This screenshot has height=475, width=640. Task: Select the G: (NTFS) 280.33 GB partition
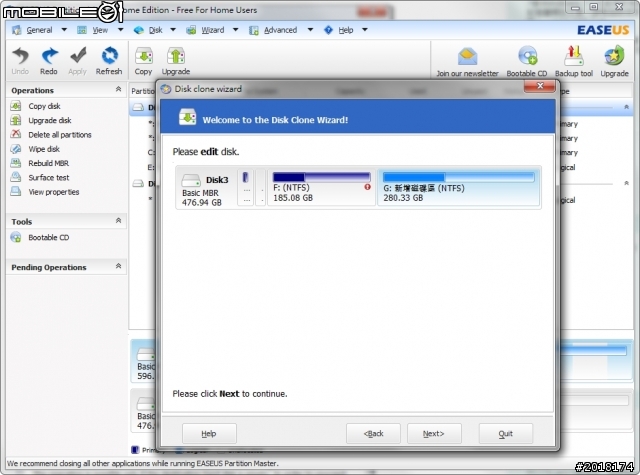coord(458,188)
